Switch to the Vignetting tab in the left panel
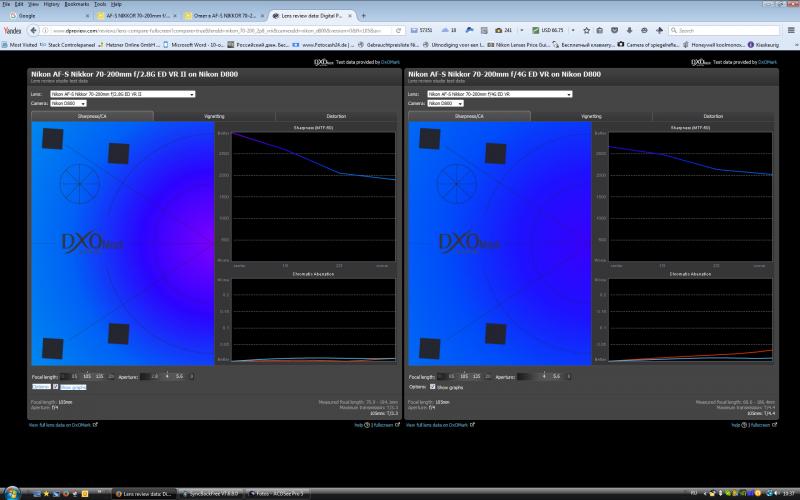This screenshot has width=800, height=500. 214,116
